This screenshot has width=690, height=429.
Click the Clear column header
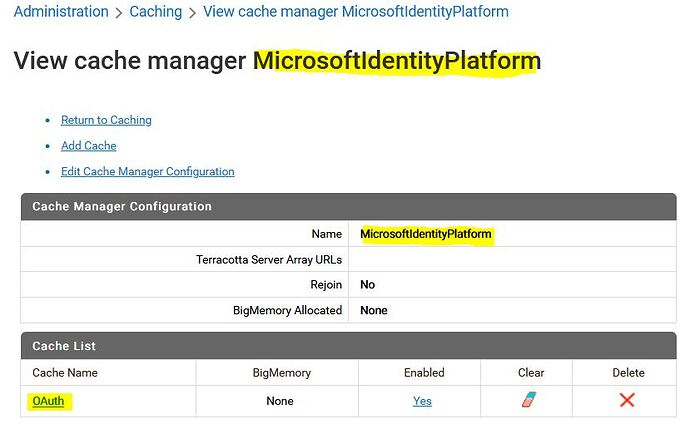pyautogui.click(x=531, y=373)
